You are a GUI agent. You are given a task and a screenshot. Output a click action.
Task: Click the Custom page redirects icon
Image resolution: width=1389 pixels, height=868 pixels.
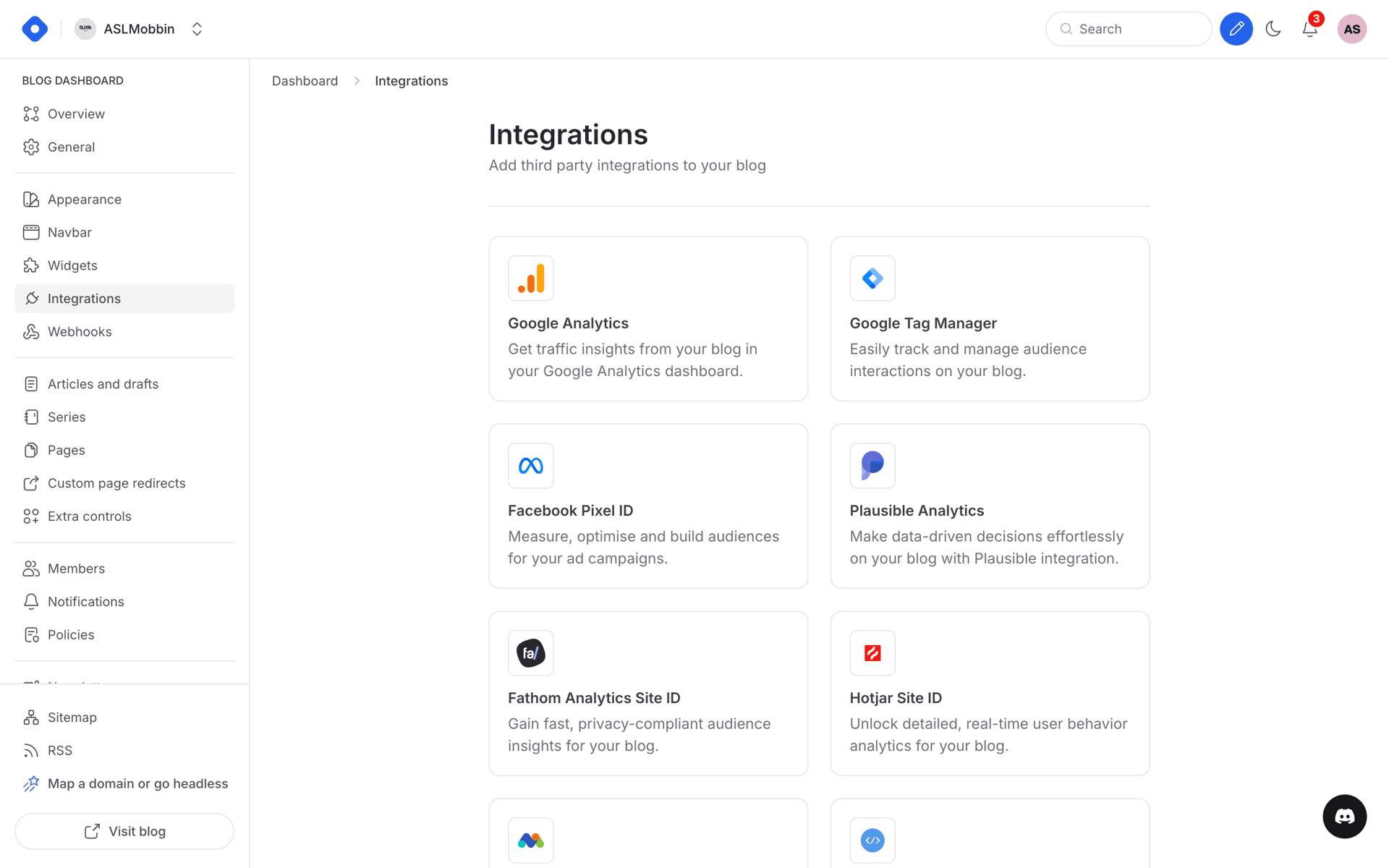31,483
